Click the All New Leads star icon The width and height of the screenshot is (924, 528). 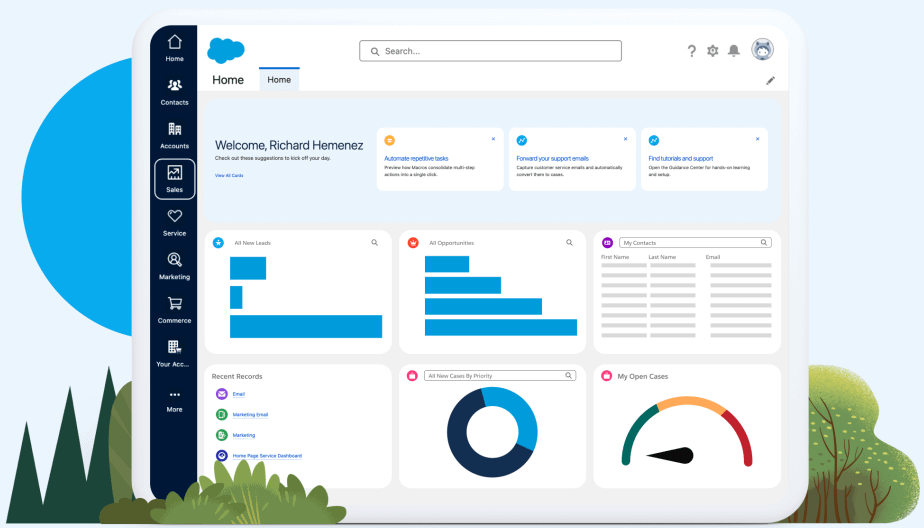[219, 242]
